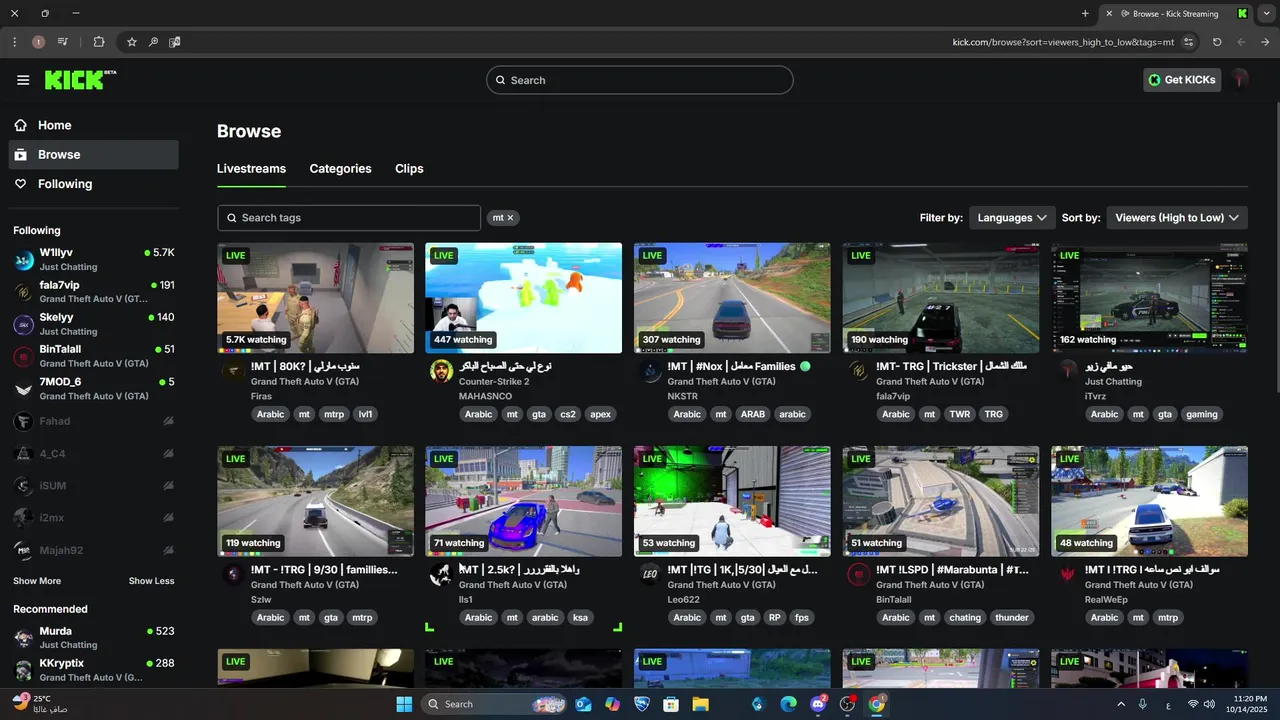1280x720 pixels.
Task: Open offline channel Fahad in the sidebar
Action: (94, 421)
